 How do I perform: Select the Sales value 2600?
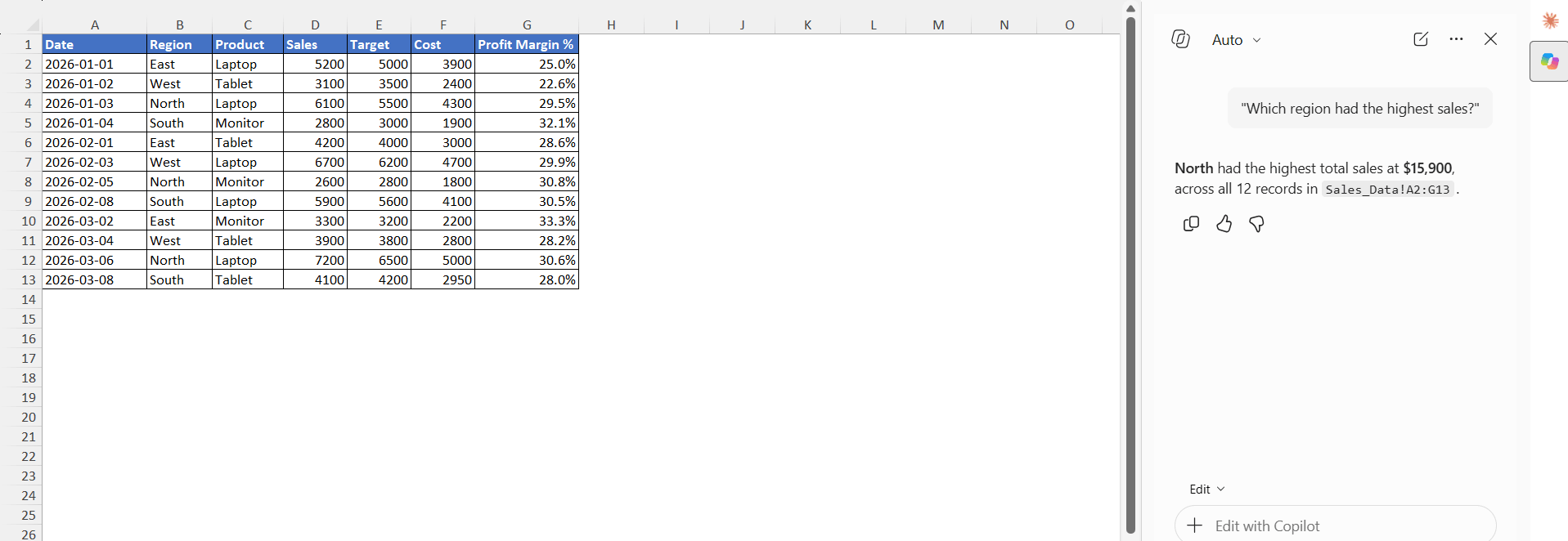[x=315, y=181]
